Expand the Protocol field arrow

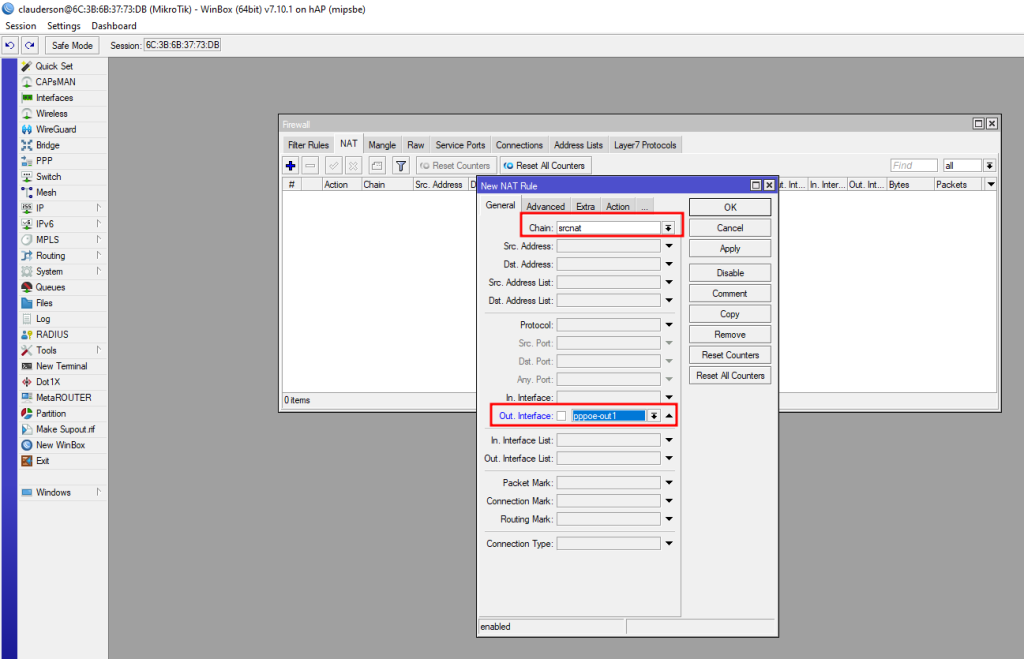click(x=669, y=325)
